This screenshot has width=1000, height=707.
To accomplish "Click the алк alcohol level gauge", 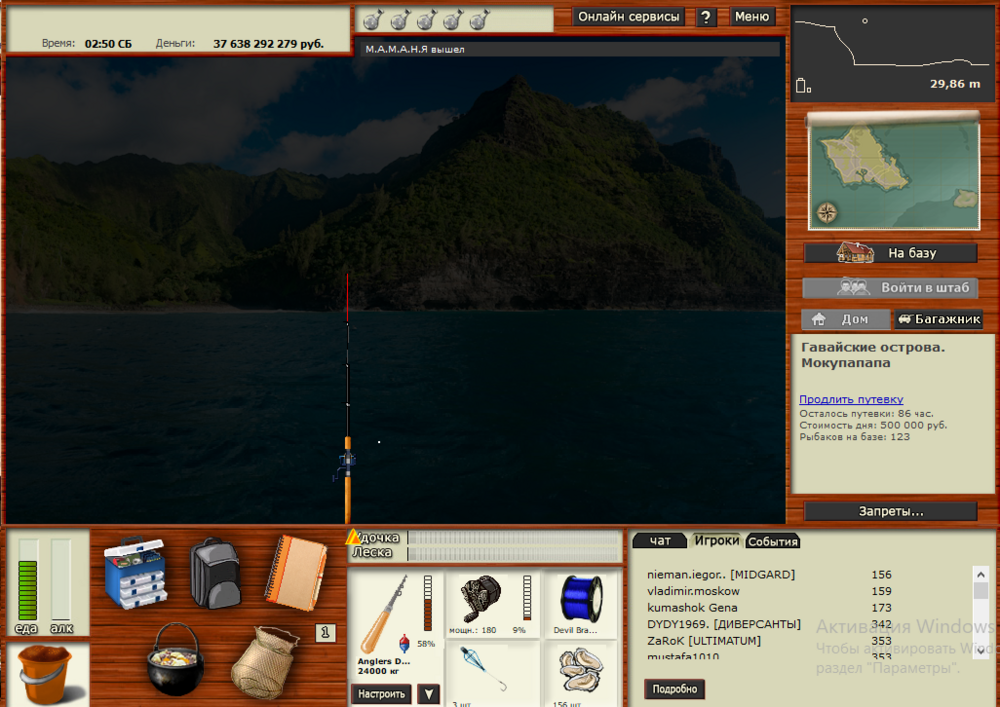I will click(x=61, y=580).
